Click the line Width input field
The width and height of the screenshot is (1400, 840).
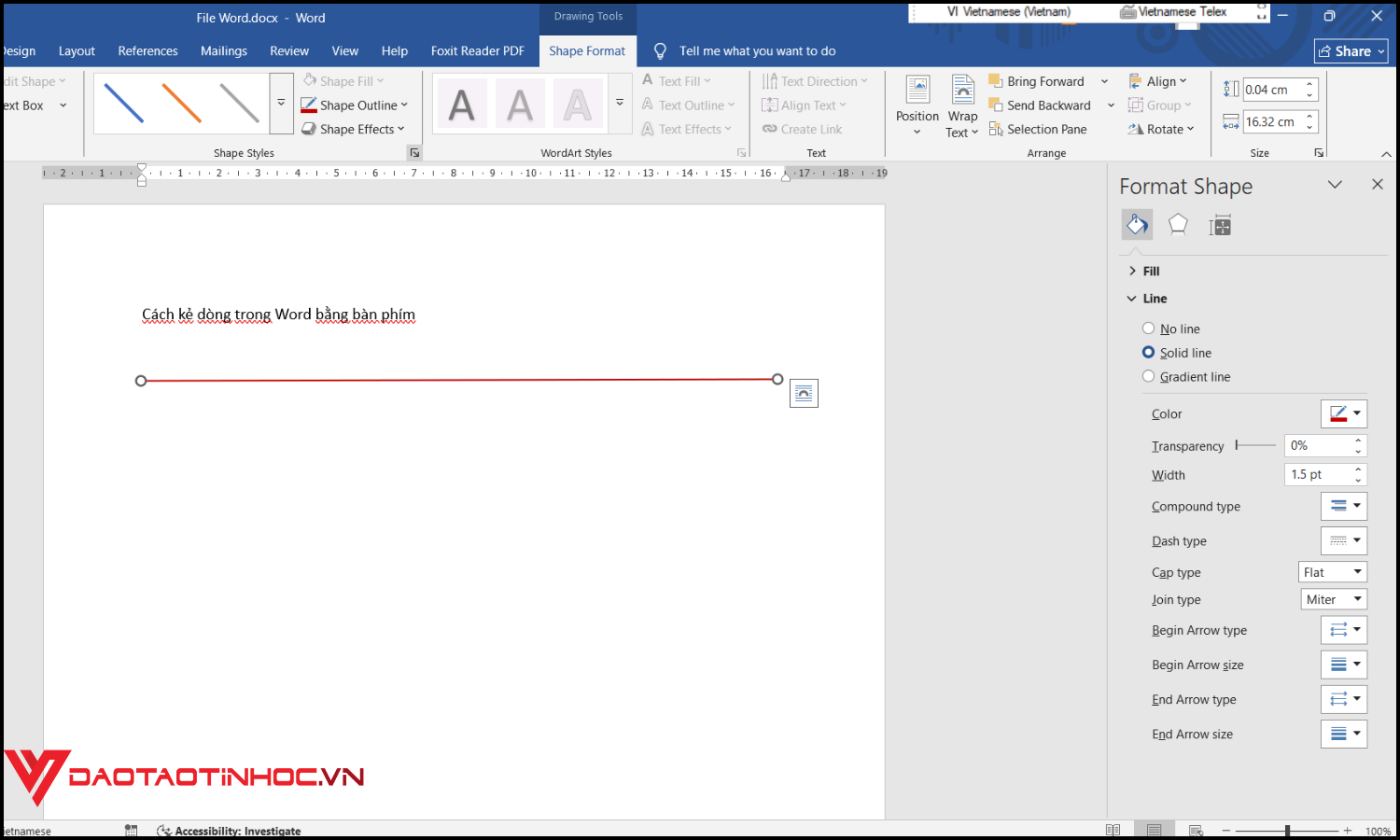pyautogui.click(x=1317, y=475)
